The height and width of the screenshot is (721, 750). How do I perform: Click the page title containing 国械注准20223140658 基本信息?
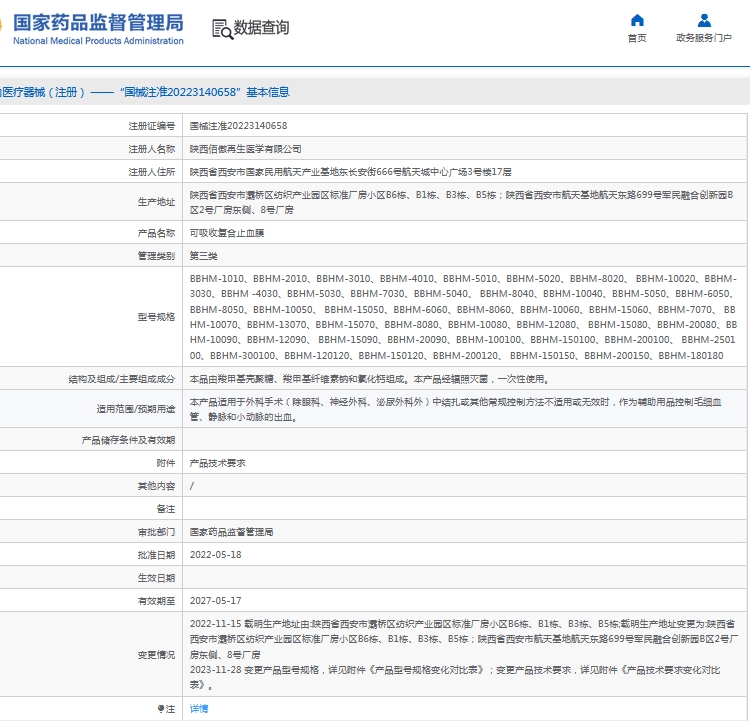145,92
